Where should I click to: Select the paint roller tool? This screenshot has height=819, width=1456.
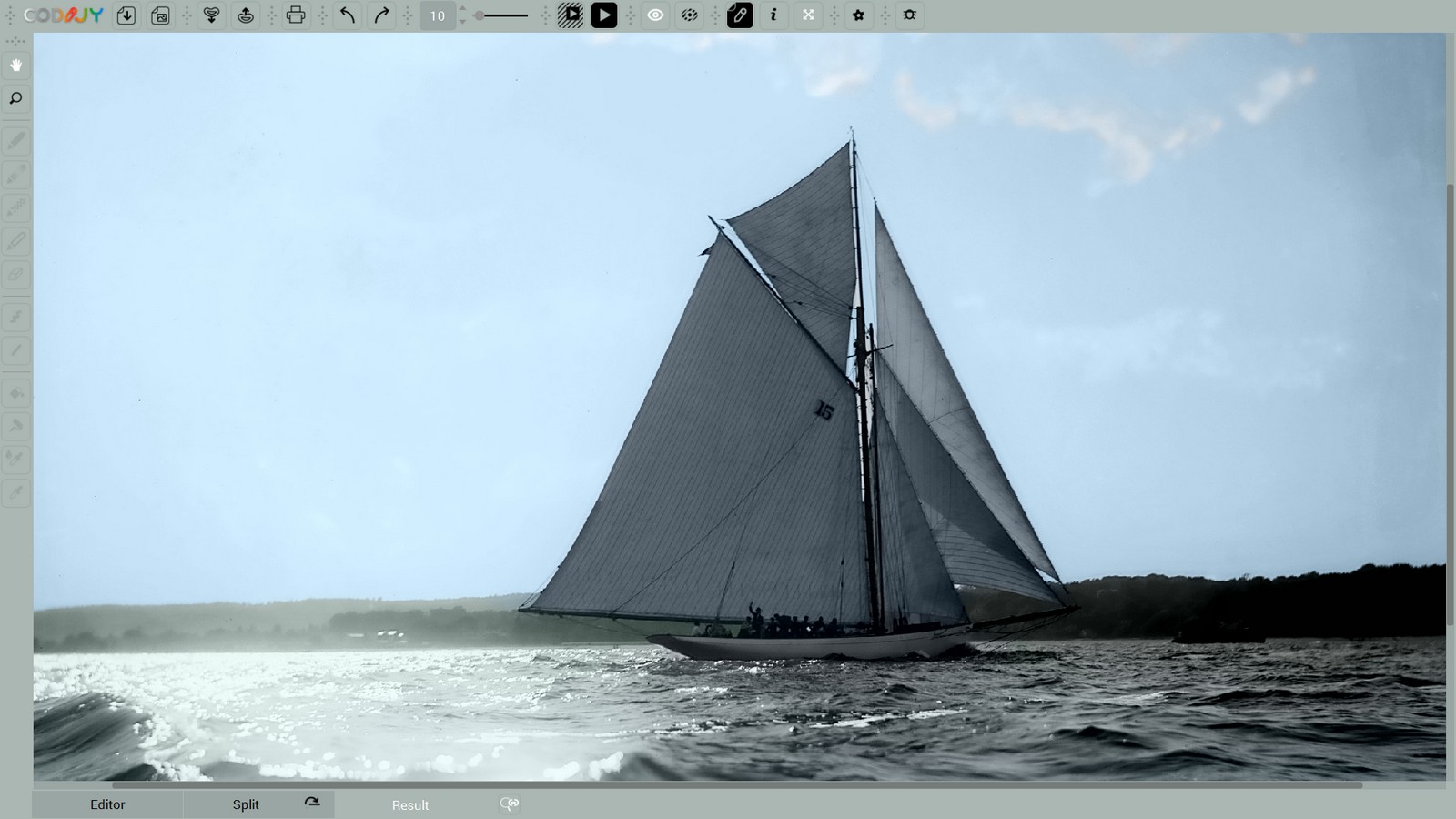[15, 426]
